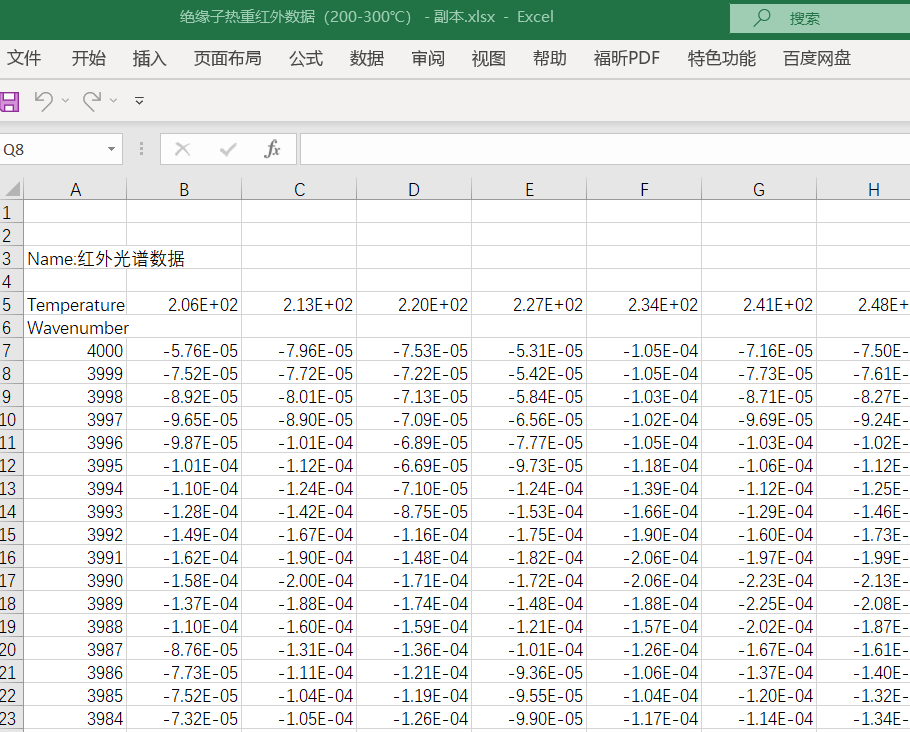This screenshot has height=732, width=910.
Task: Select the 'Wavenumber' cell
Action: [x=75, y=327]
